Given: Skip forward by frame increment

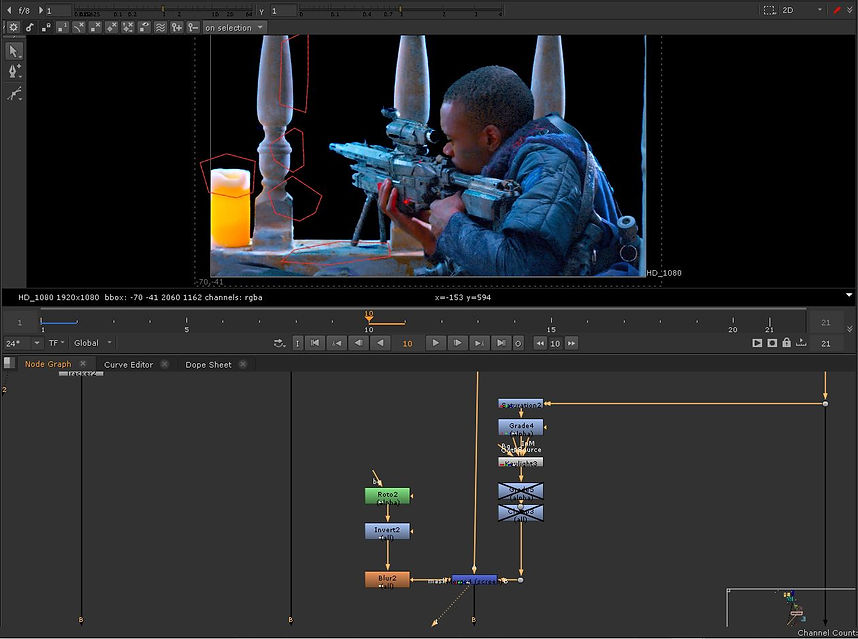Looking at the screenshot, I should point(571,343).
